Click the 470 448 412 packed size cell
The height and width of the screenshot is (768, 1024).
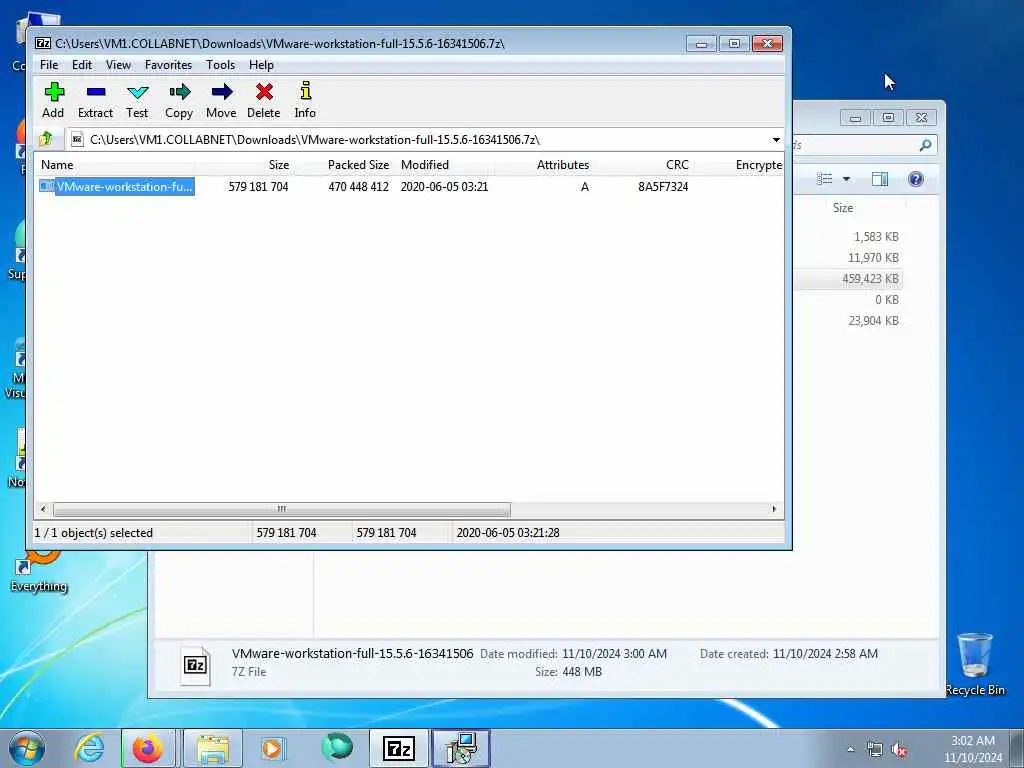point(358,187)
